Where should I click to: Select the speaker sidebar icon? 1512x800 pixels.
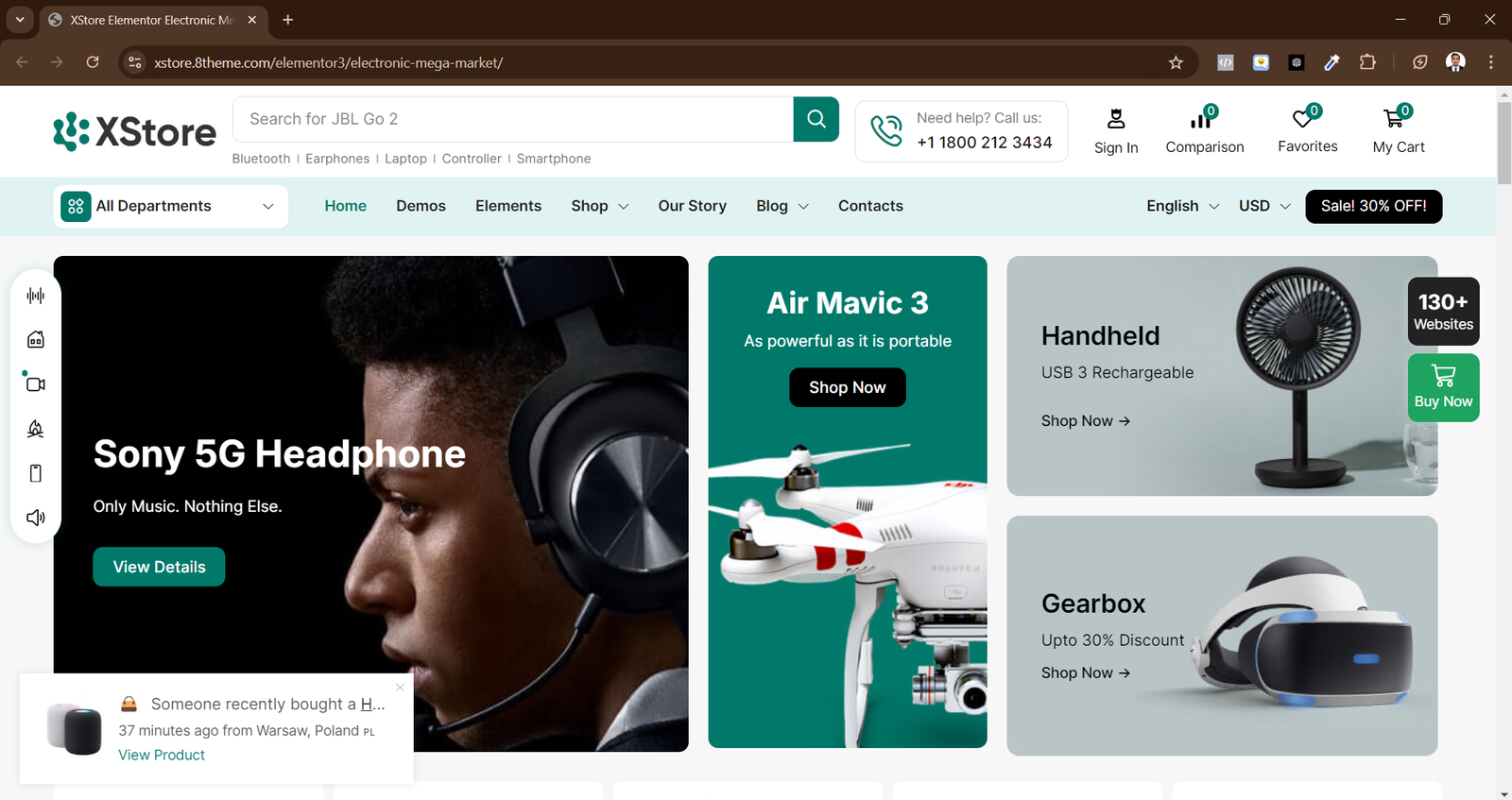coord(36,518)
